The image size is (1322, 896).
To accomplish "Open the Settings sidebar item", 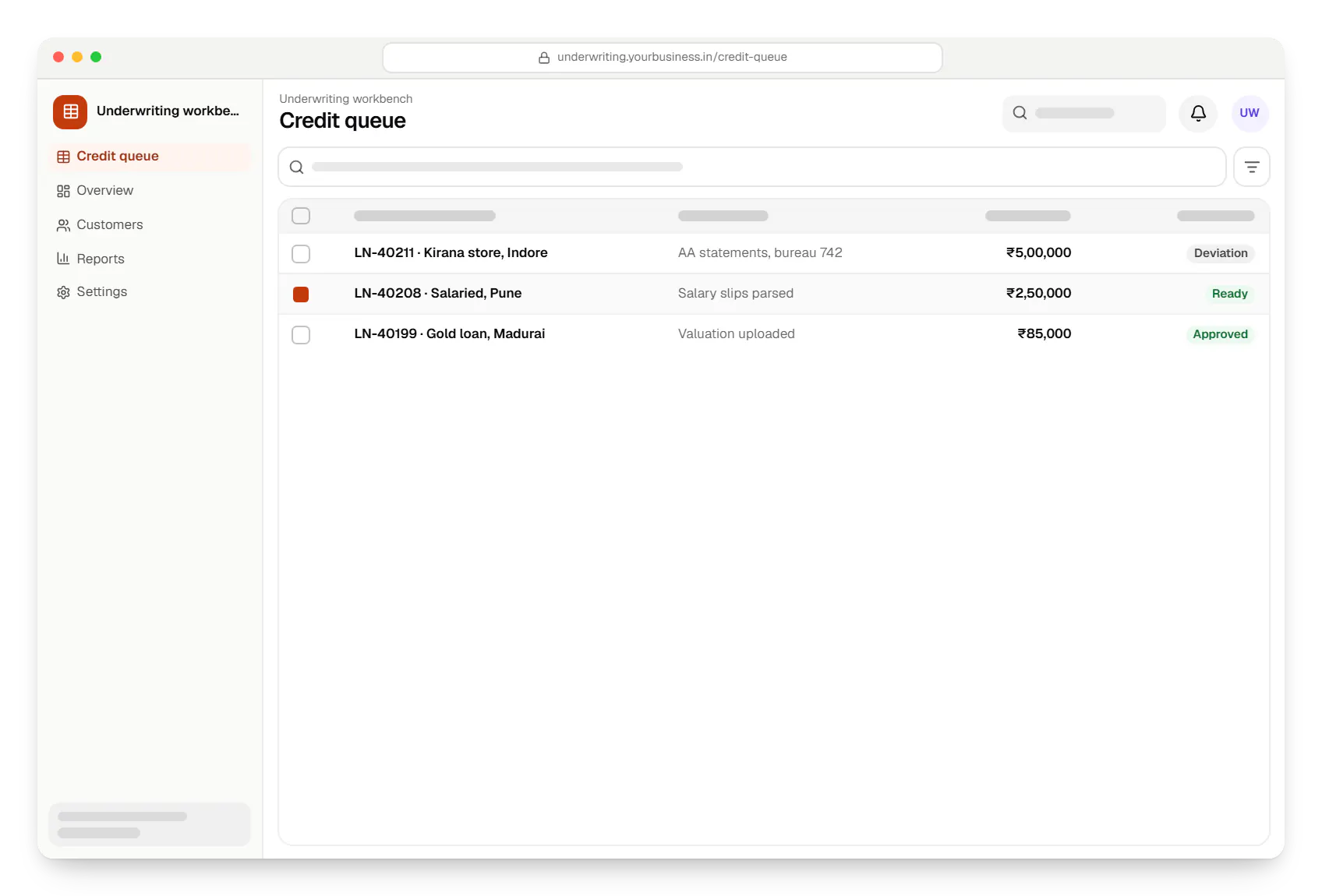I will pos(150,292).
